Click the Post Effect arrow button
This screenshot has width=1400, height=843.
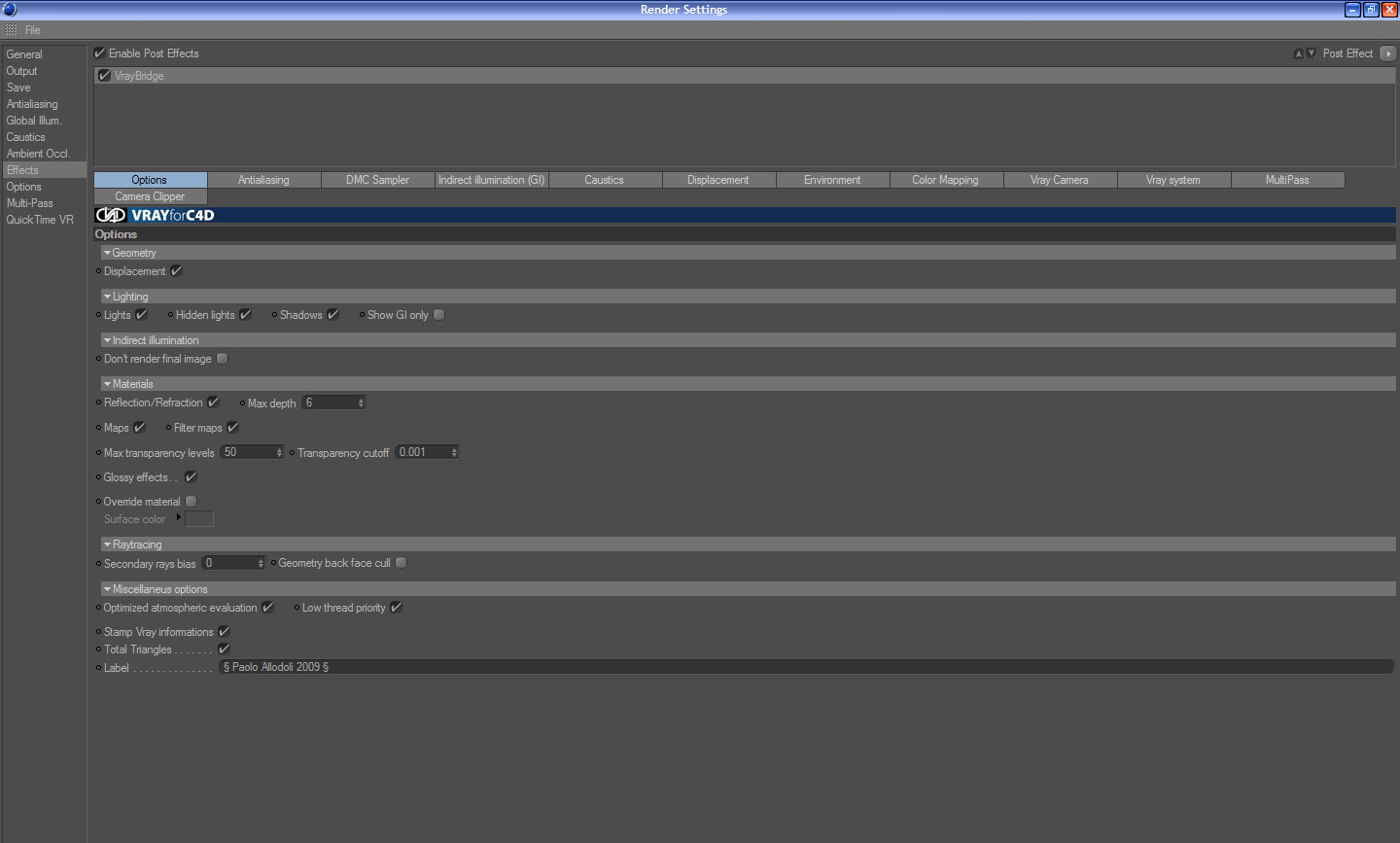(x=1387, y=53)
